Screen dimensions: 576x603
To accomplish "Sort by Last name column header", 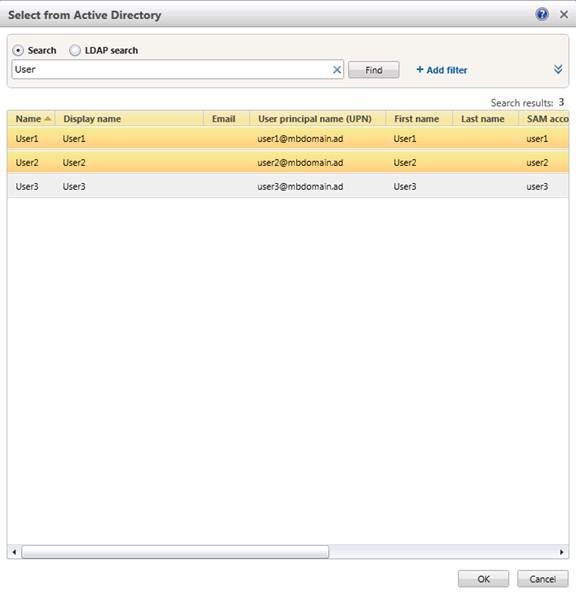I will 485,119.
